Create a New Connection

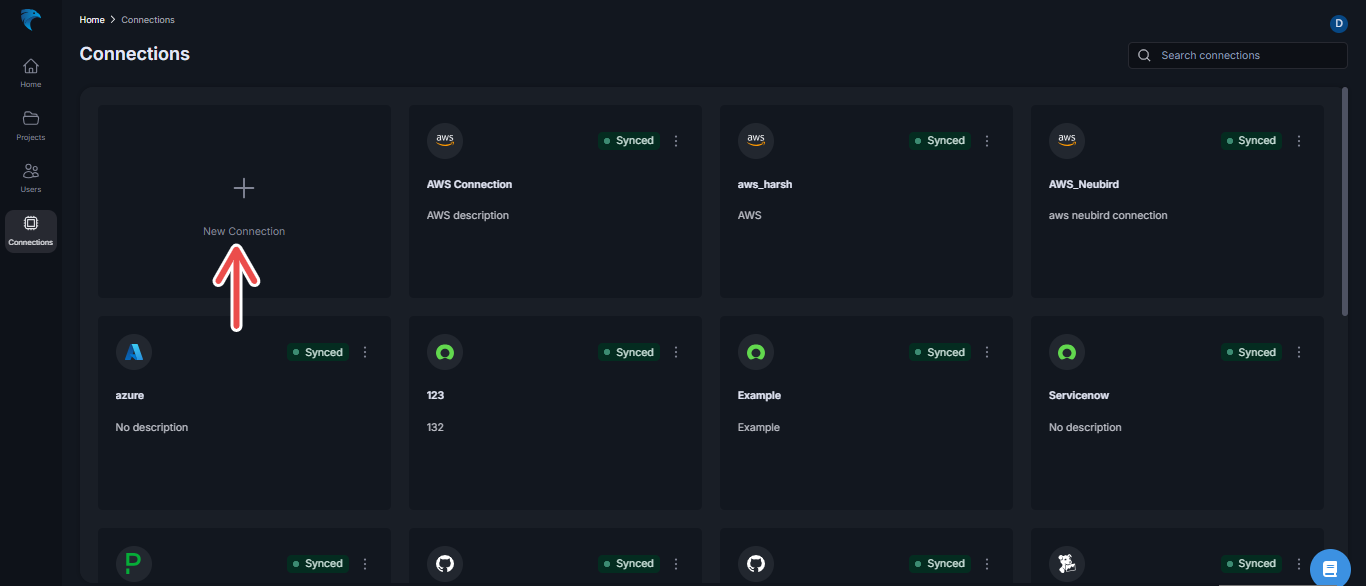click(243, 200)
